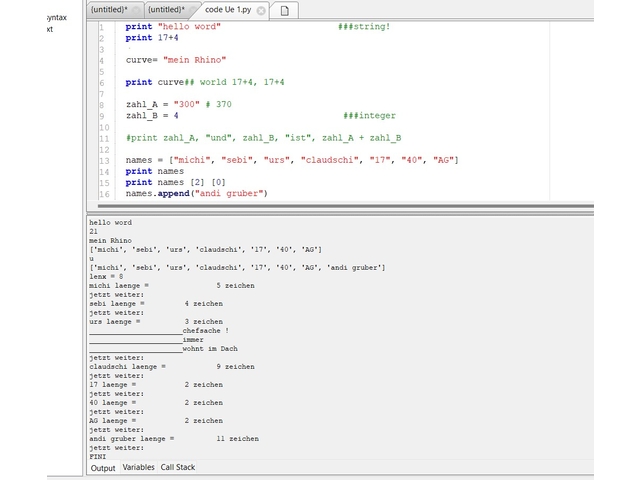Viewport: 640px width, 480px height.
Task: Click the names = ["michi", ...] list line
Action: coord(292,160)
